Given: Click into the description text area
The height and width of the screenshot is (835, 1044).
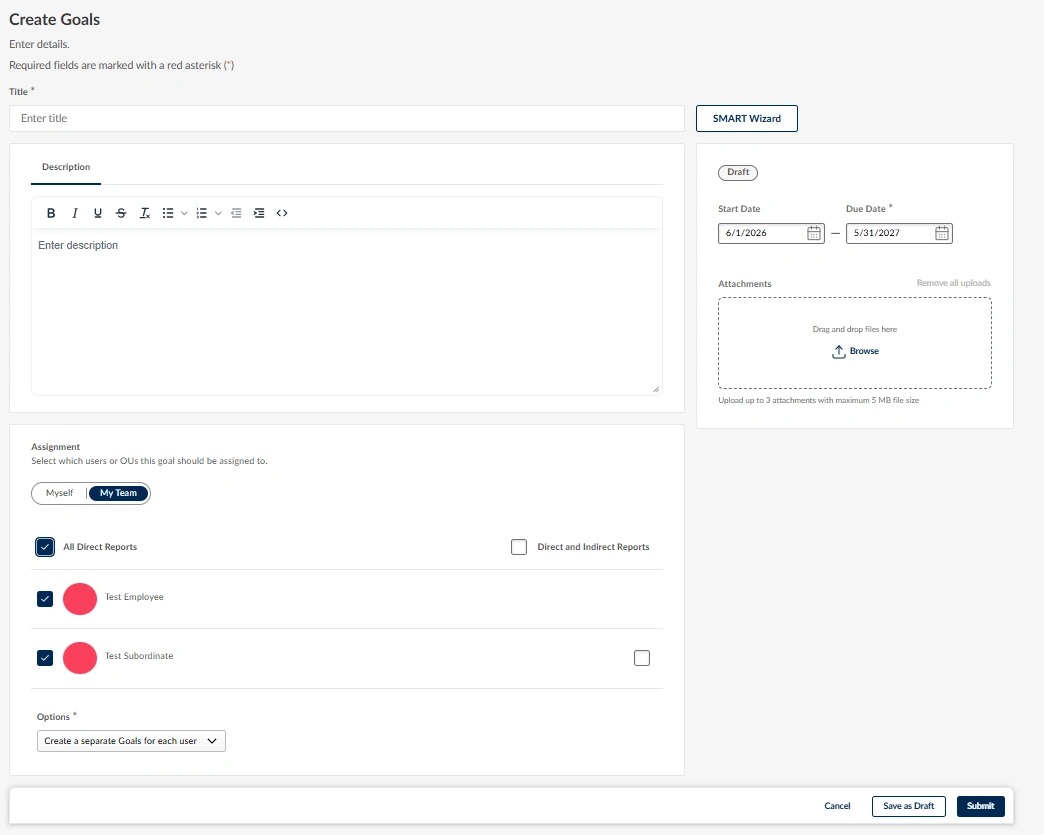Looking at the screenshot, I should [x=346, y=312].
